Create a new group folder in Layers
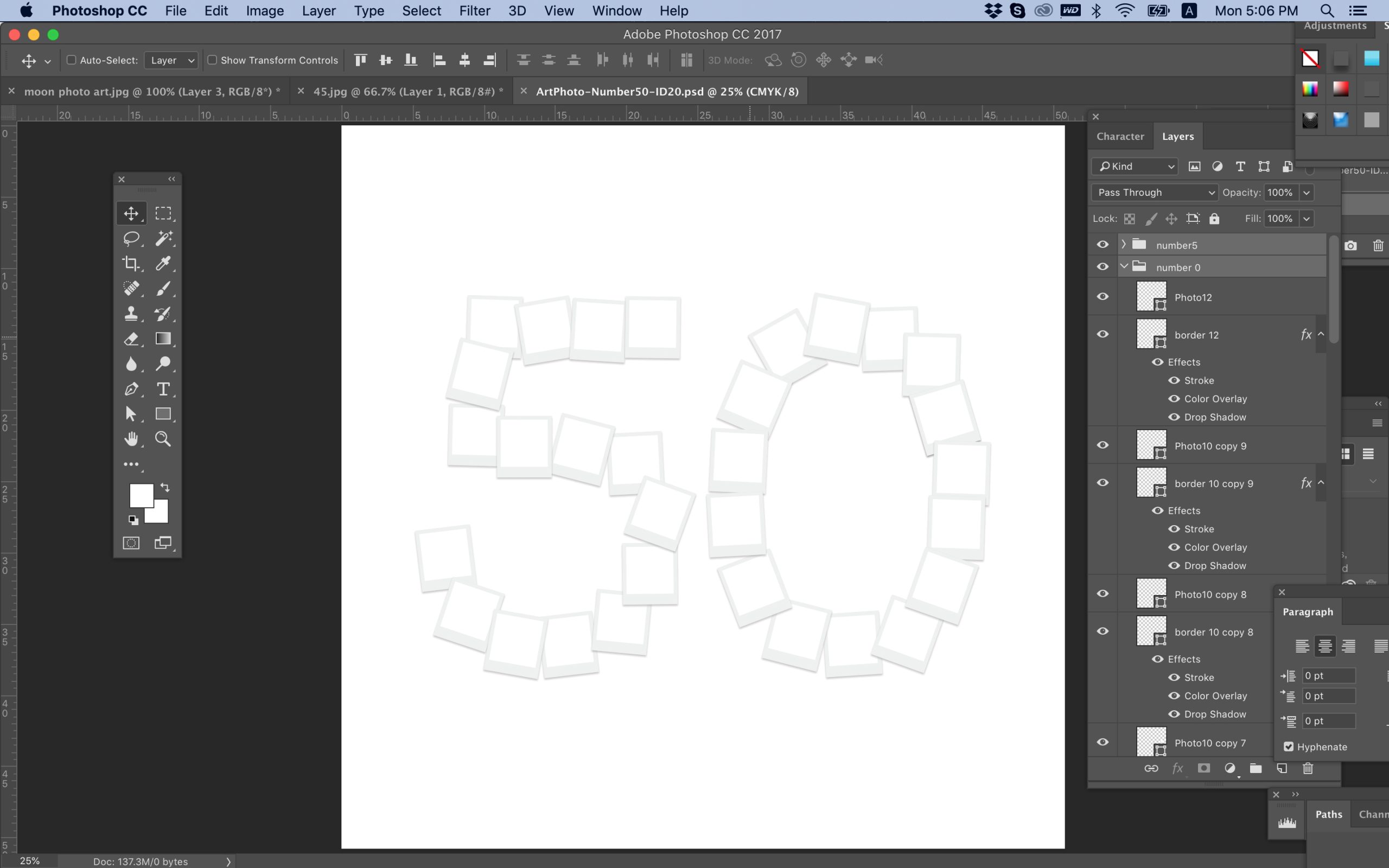Screen dimensions: 1389x868 click(1256, 768)
